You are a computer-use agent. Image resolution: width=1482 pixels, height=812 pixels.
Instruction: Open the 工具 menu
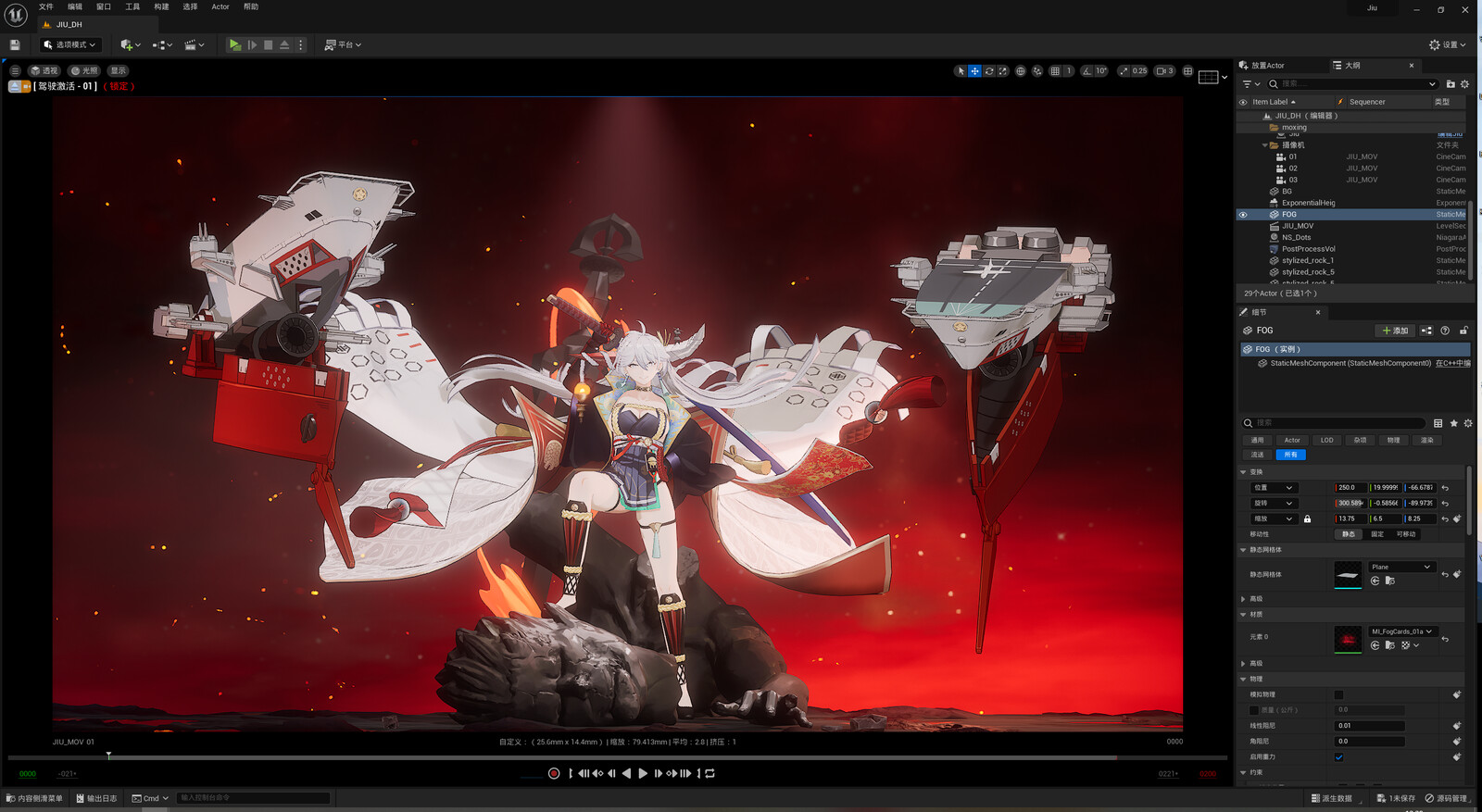coord(132,6)
